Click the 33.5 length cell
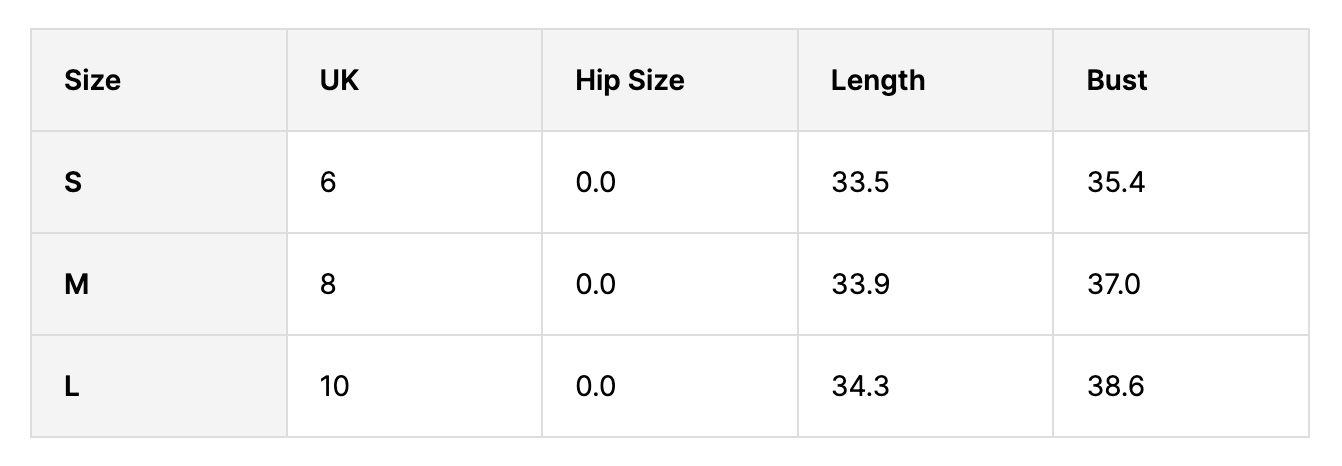 point(860,183)
